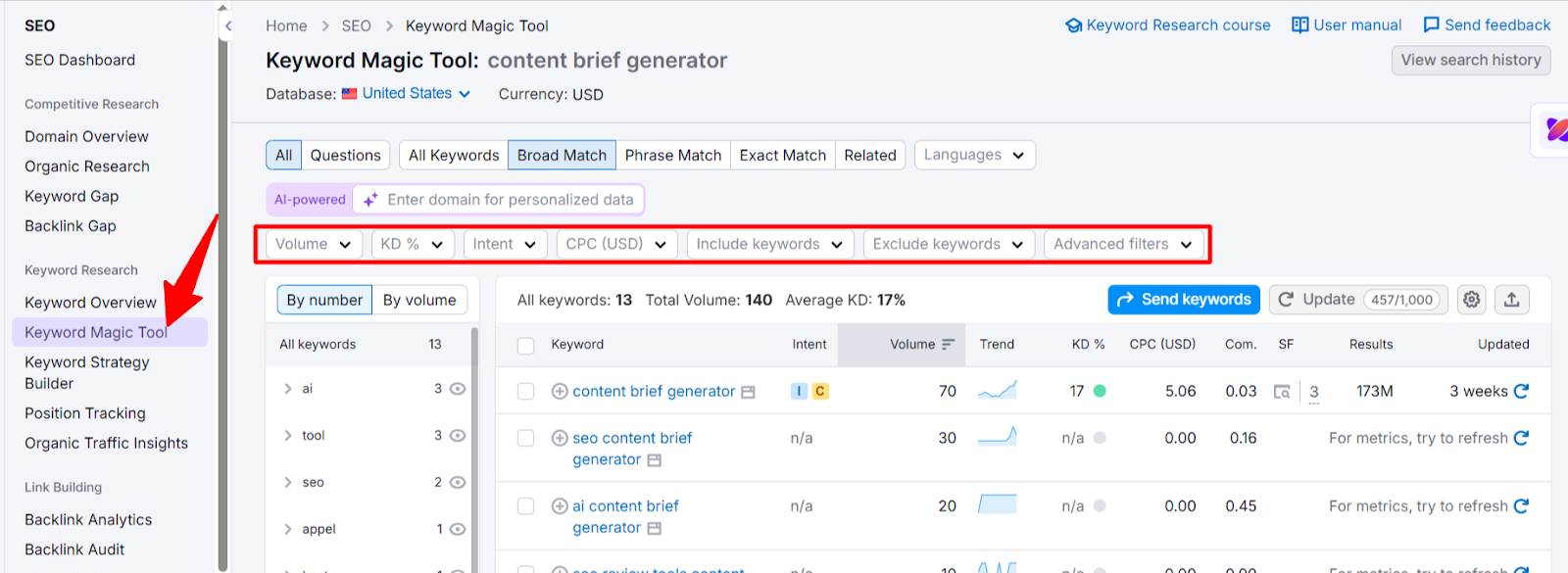Screen dimensions: 1568x573
Task: Toggle the eye icon for ai group
Action: (x=458, y=389)
